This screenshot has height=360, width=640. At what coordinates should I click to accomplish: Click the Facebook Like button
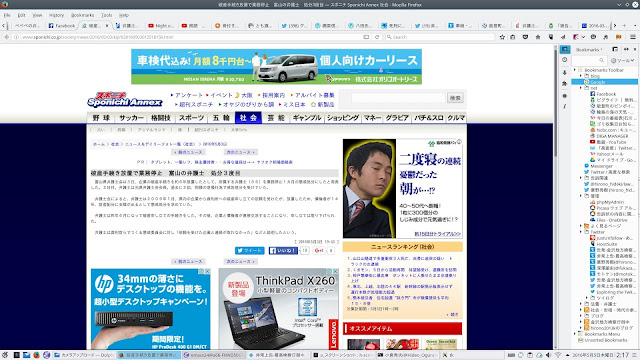click(x=283, y=251)
